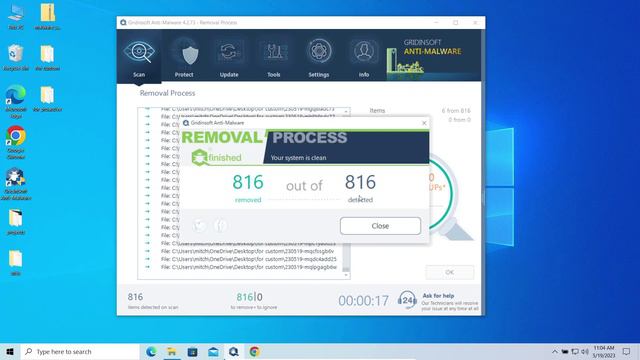Screen dimensions: 640x360
Task: Open the Scan section
Action: 139,57
